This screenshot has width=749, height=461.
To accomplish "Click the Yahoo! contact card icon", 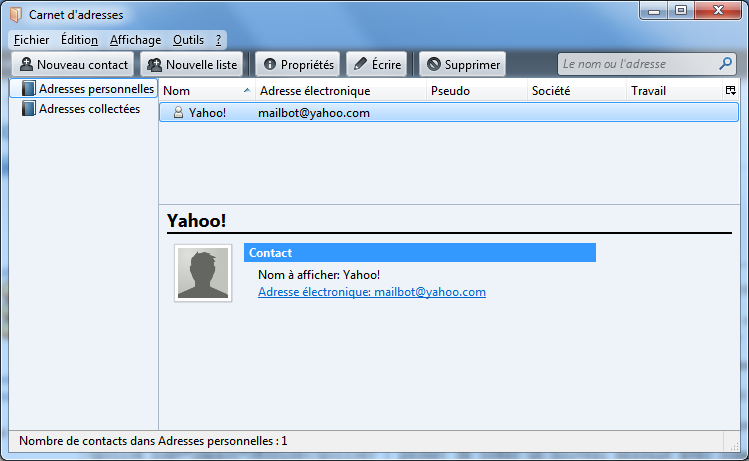I will 178,113.
